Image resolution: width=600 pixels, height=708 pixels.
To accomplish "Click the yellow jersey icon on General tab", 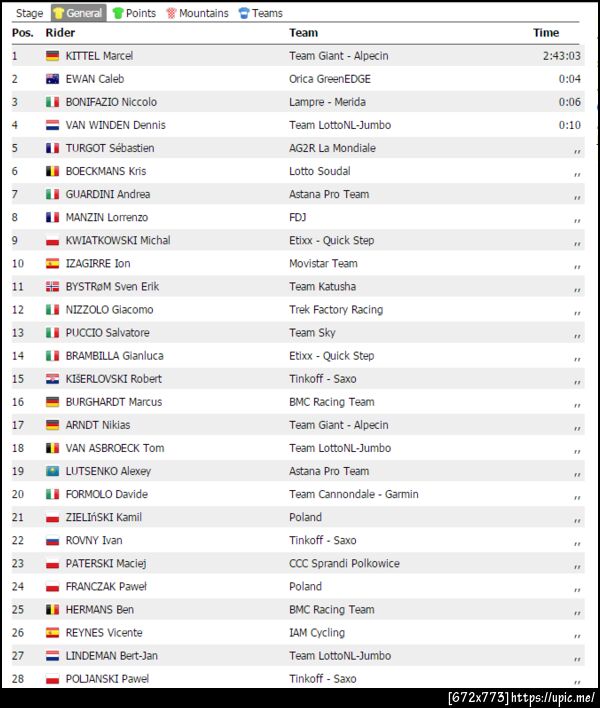I will click(x=58, y=13).
